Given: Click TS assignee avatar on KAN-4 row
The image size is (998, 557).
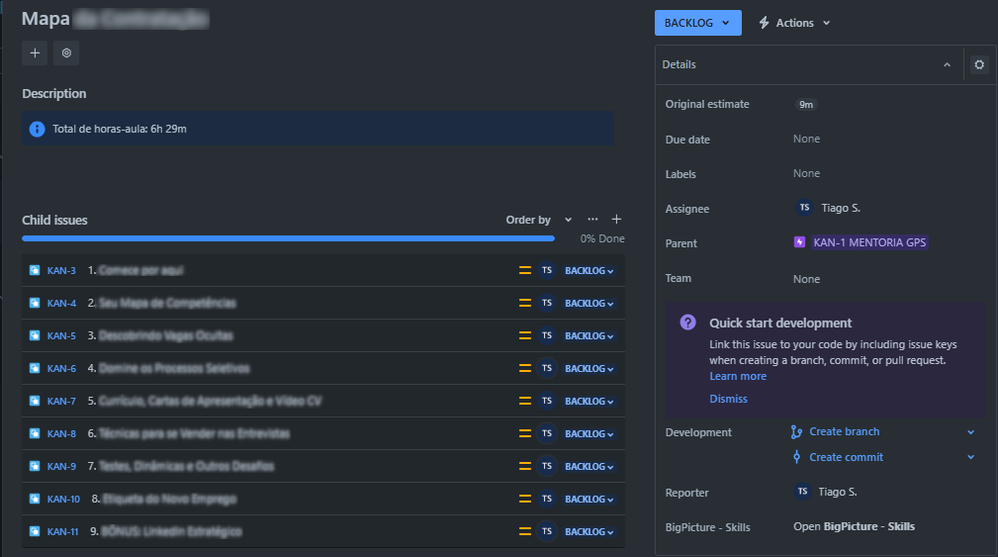Looking at the screenshot, I should 547,303.
